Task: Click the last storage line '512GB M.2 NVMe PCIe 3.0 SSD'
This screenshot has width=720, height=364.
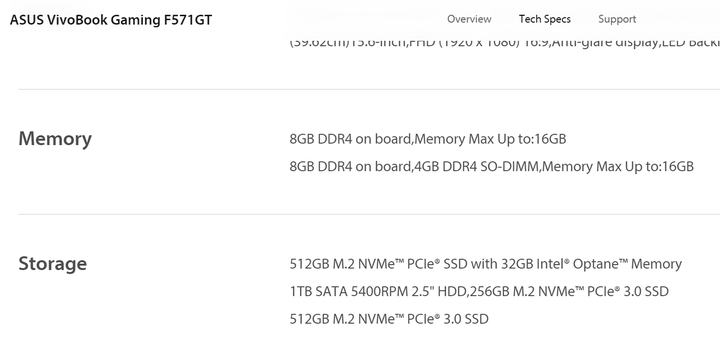Action: (389, 319)
